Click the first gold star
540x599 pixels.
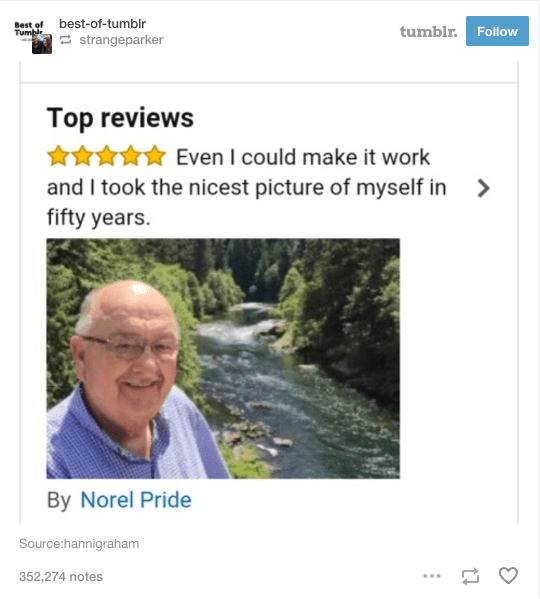(59, 156)
